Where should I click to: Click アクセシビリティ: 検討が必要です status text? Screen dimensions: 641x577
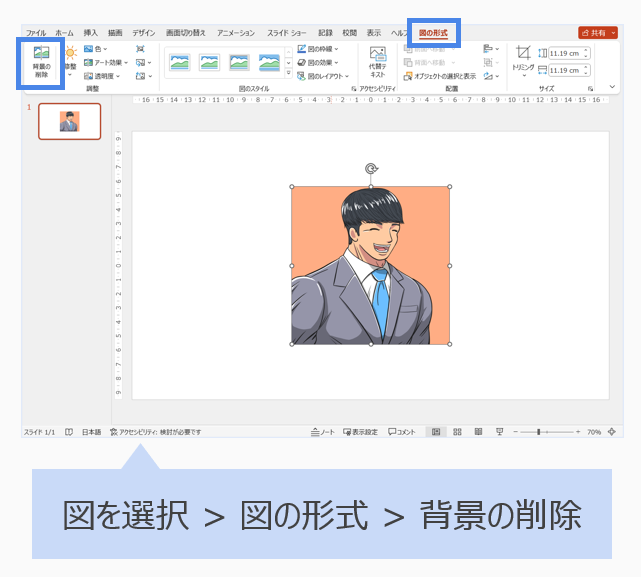click(156, 432)
